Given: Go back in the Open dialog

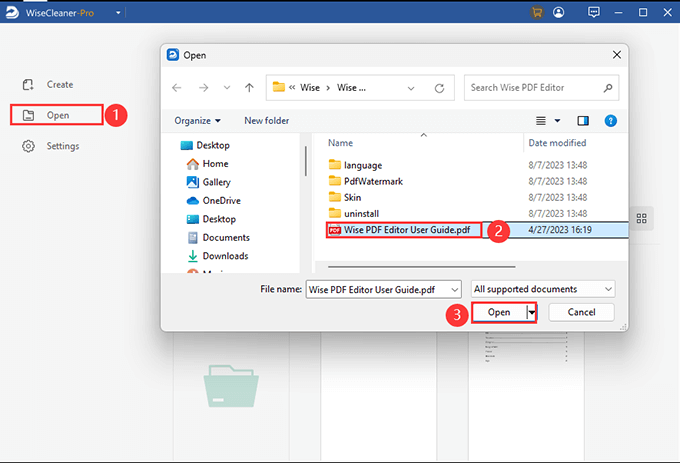Looking at the screenshot, I should [177, 88].
